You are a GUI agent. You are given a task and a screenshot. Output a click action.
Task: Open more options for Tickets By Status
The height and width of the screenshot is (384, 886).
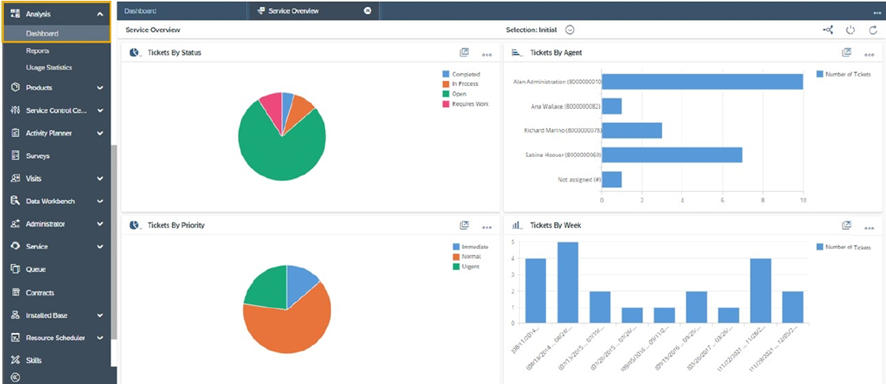[x=487, y=55]
